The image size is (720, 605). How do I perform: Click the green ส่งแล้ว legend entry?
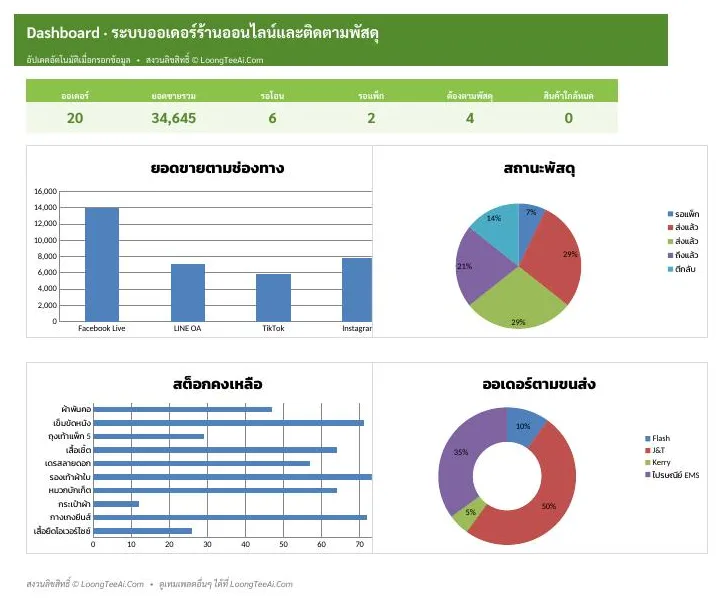(x=683, y=241)
